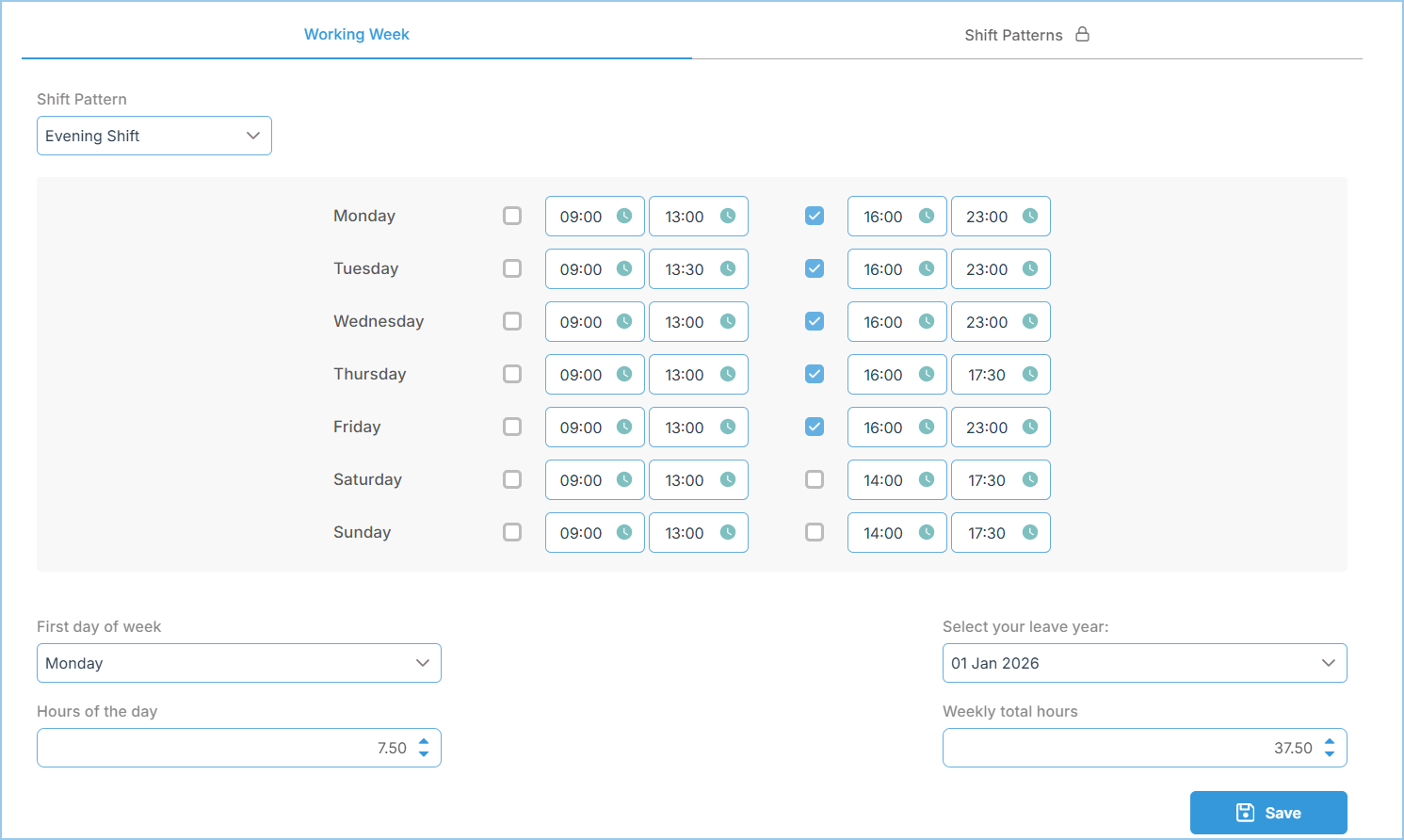Enable Sunday afternoon period checkbox

tap(815, 532)
